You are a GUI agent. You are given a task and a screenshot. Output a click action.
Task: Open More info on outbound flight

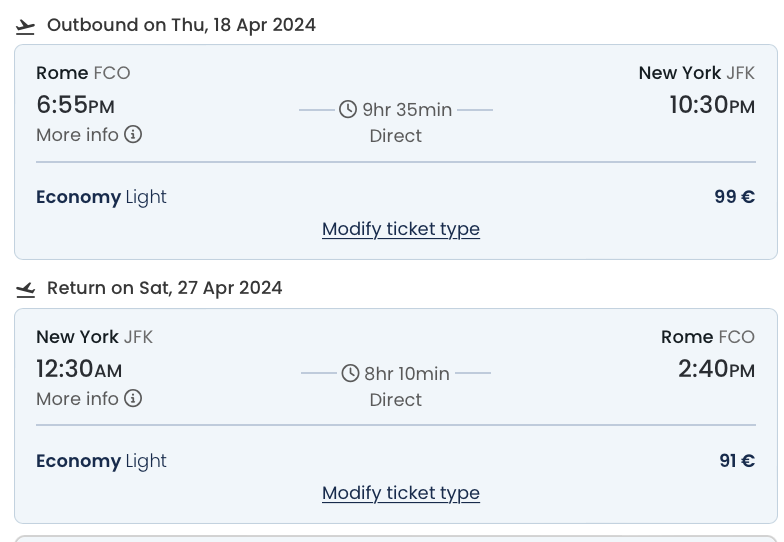pyautogui.click(x=89, y=134)
